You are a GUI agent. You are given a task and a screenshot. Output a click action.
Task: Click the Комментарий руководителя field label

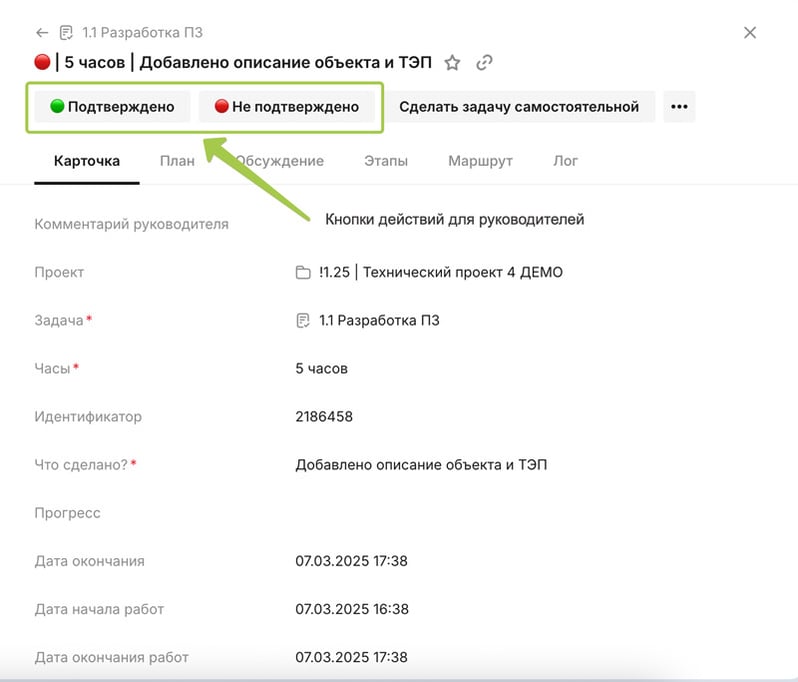131,224
